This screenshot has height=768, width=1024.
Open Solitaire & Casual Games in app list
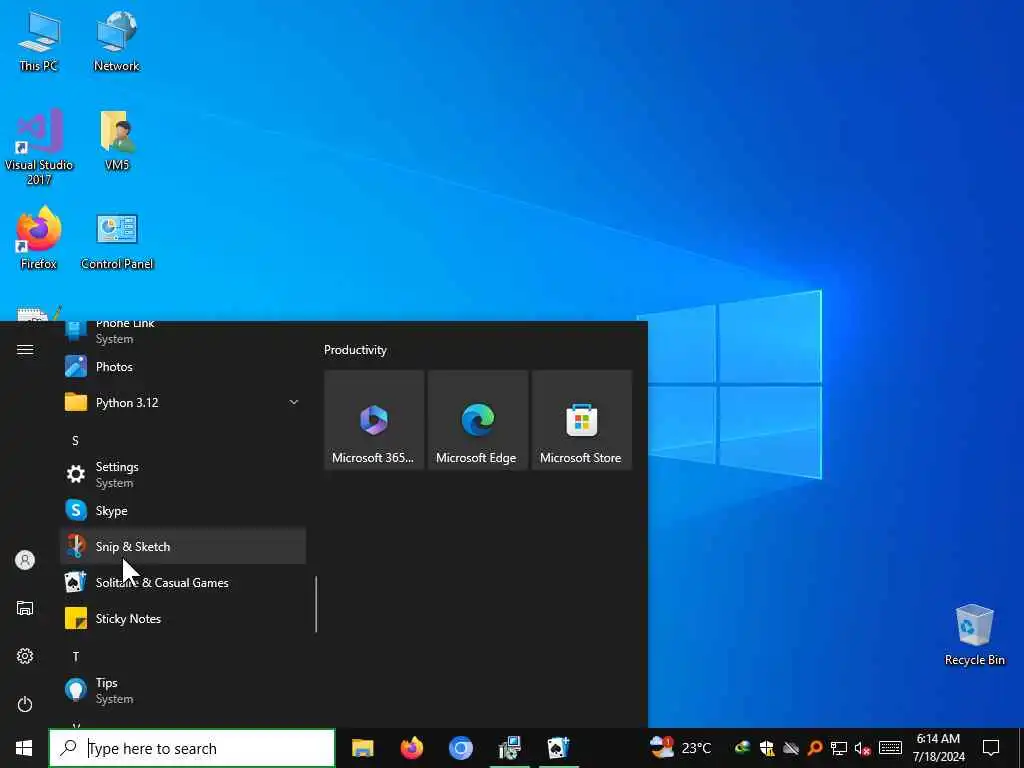(183, 583)
